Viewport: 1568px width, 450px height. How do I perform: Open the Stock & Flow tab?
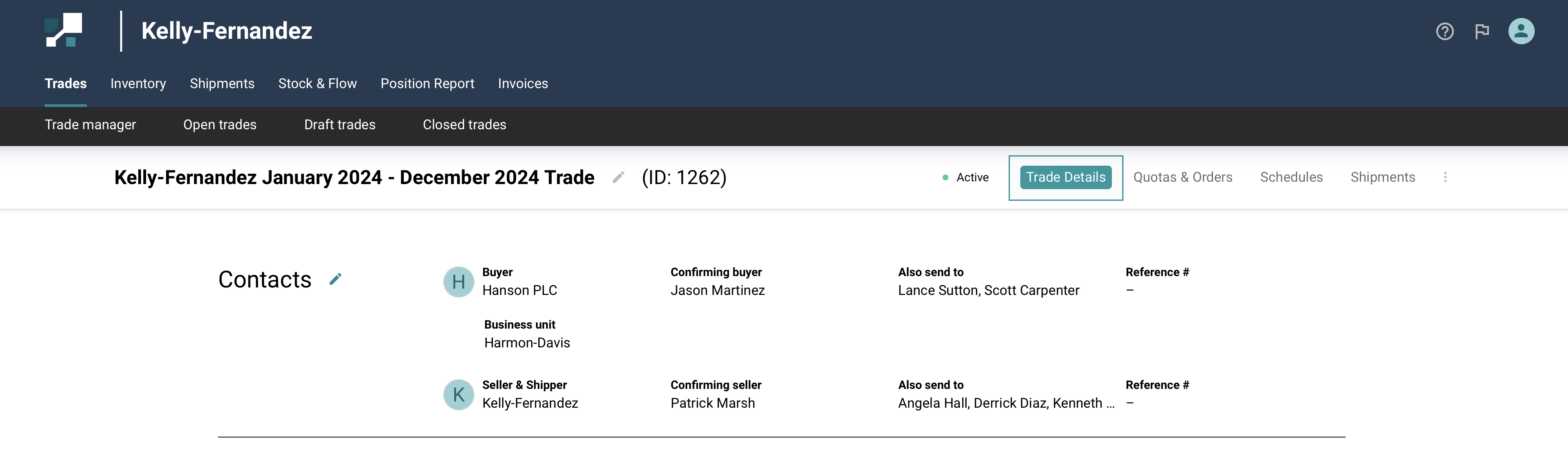coord(317,83)
